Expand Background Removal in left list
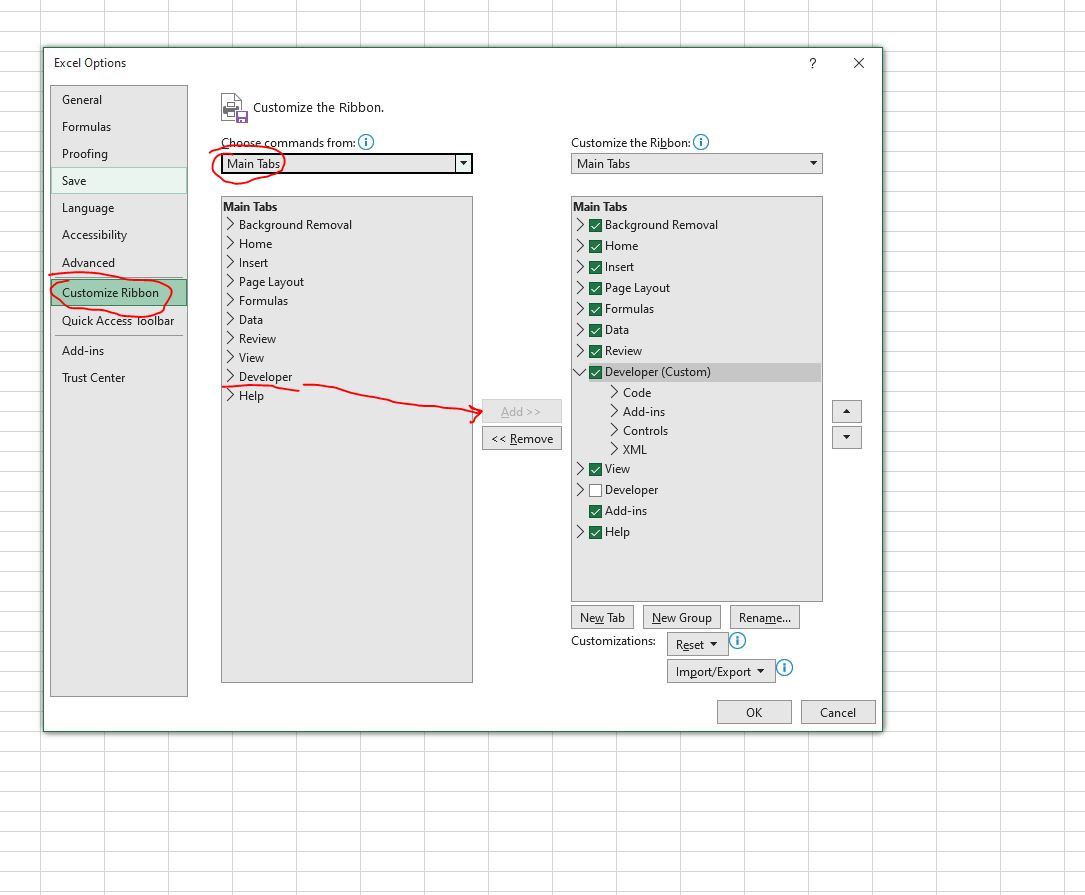 (x=230, y=225)
